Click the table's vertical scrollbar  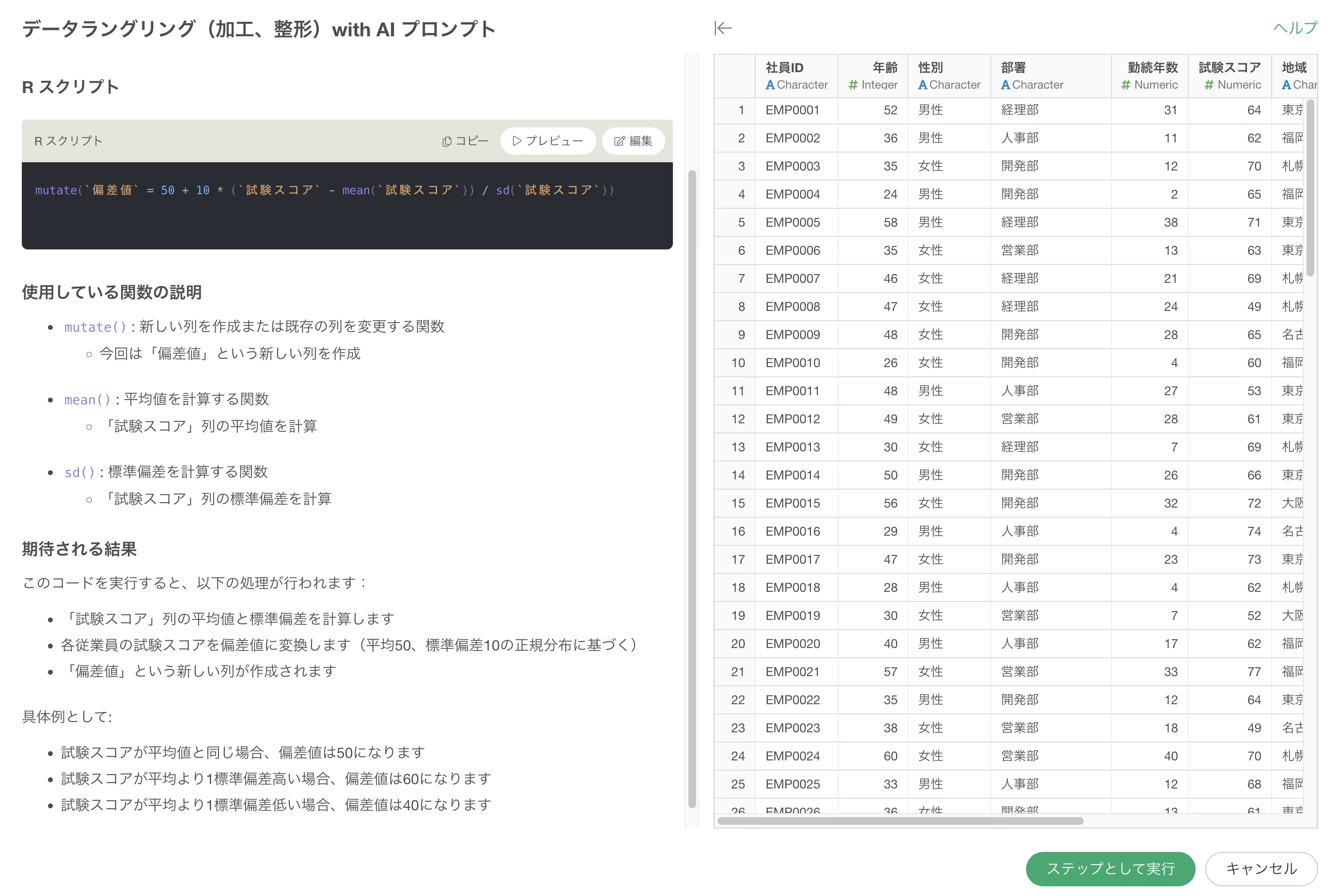[x=1310, y=188]
